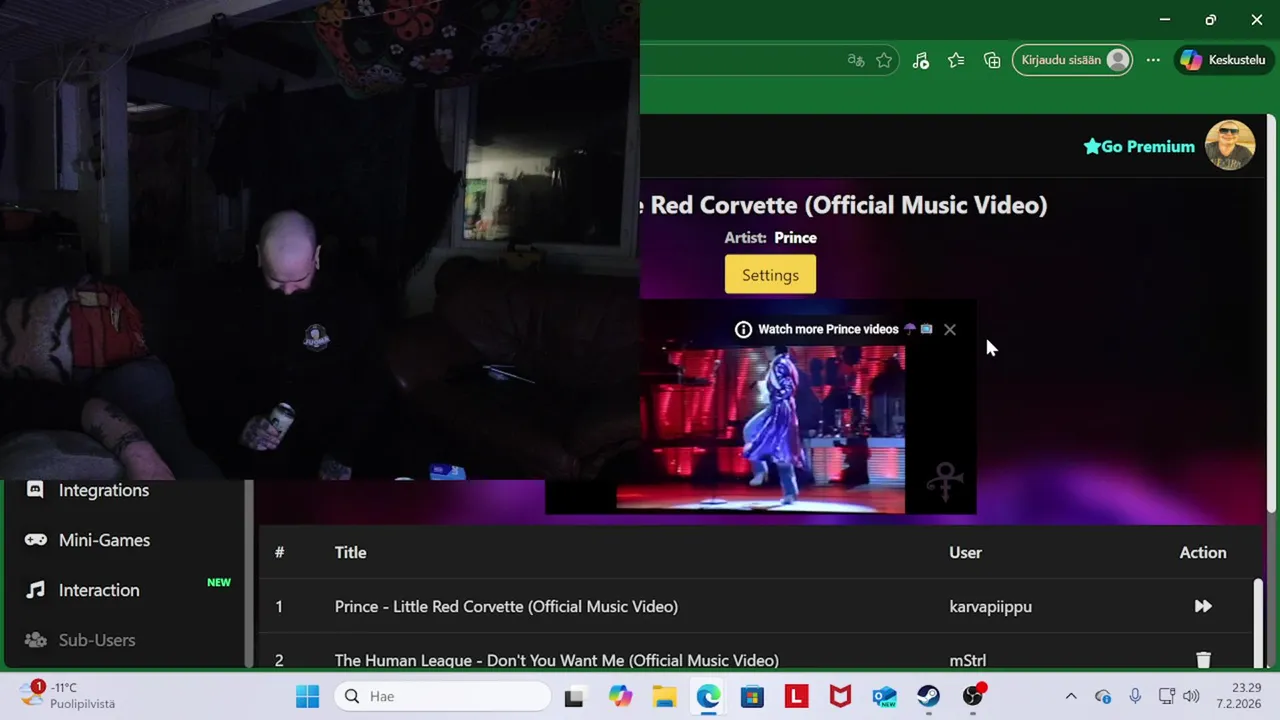Click user mStrl in the queue
The height and width of the screenshot is (720, 1280).
coord(968,660)
